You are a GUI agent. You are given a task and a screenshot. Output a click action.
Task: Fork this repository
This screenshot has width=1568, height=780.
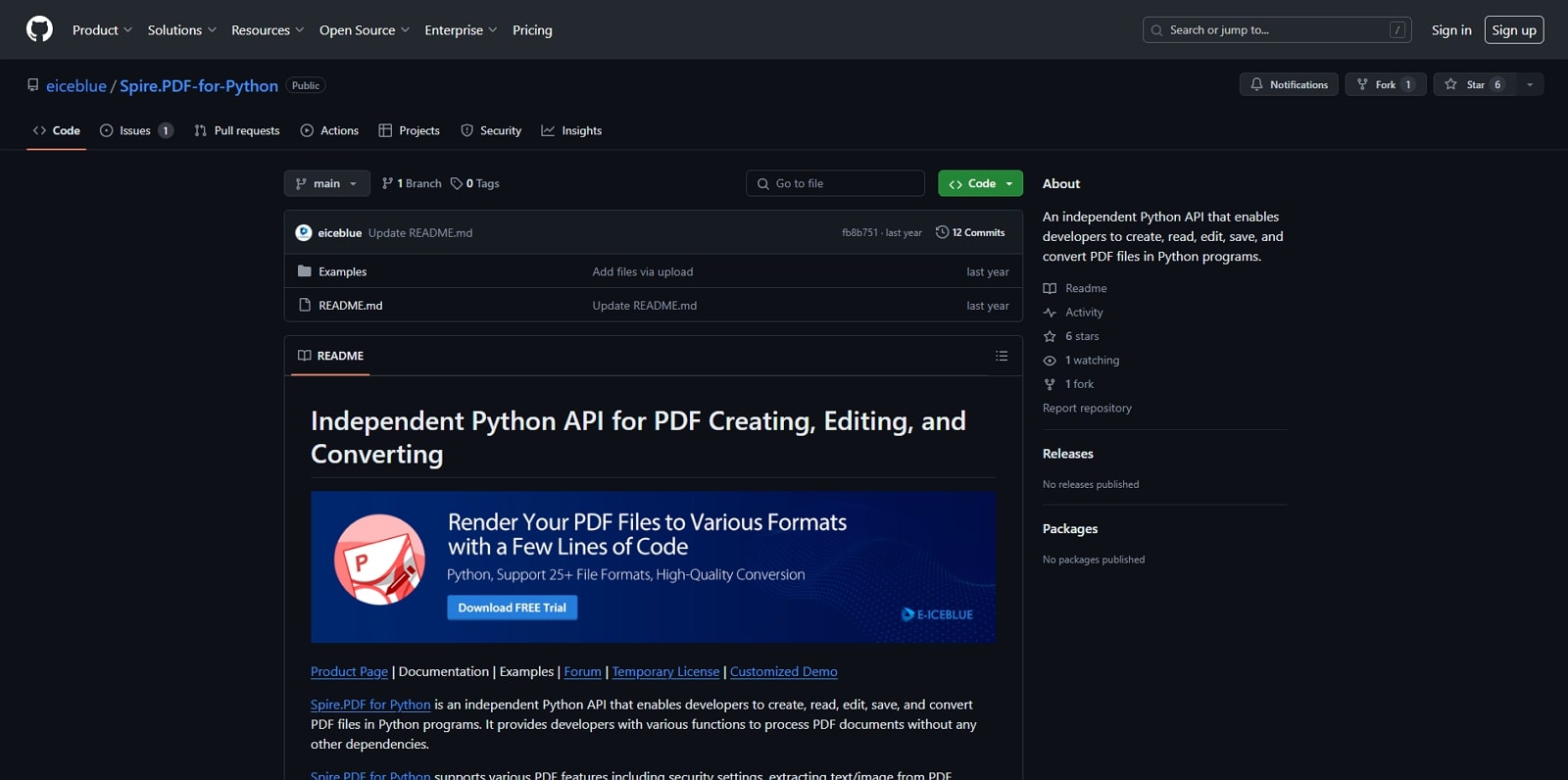(x=1385, y=85)
